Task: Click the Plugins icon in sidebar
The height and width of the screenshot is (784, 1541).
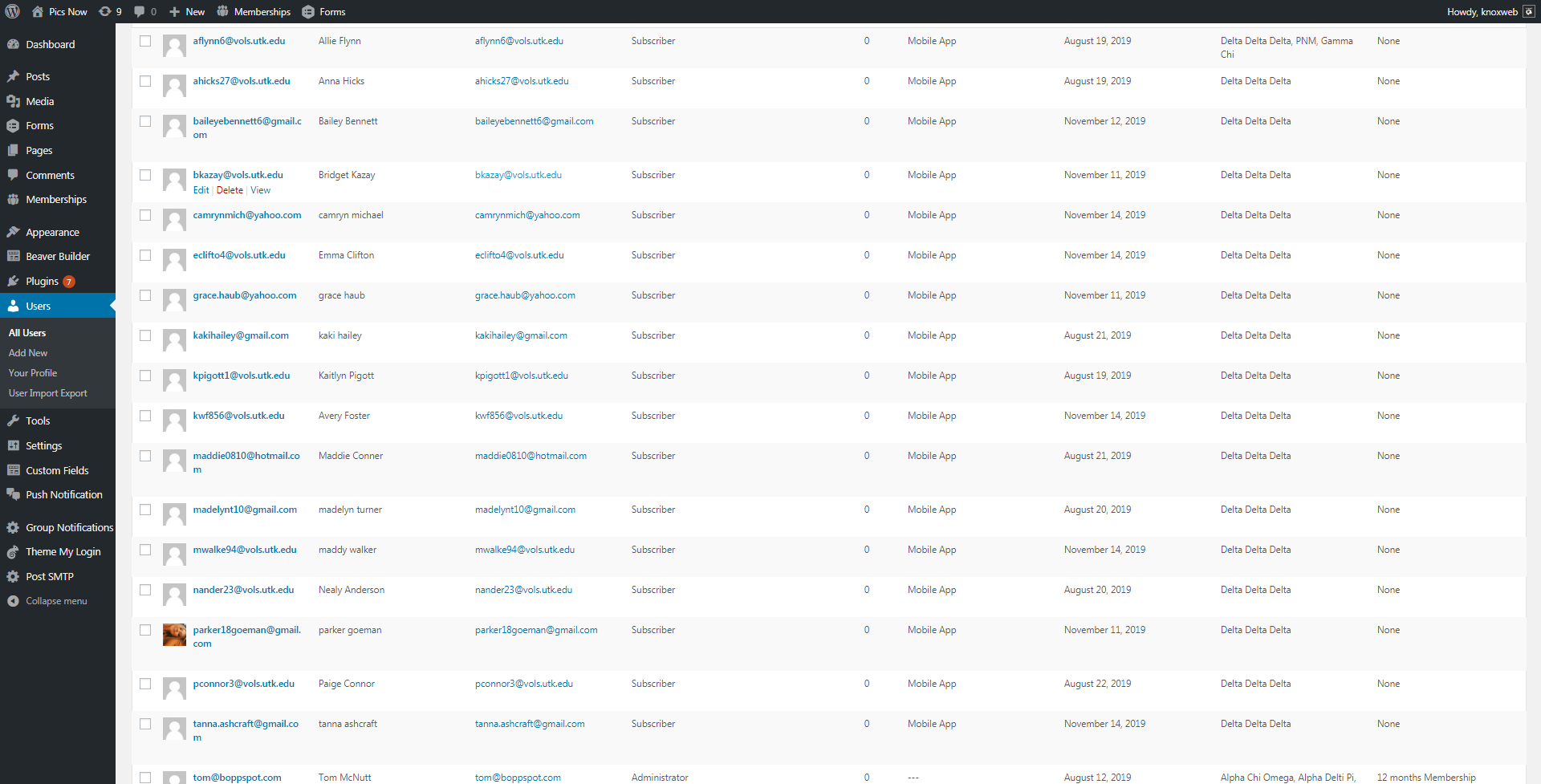Action: click(x=13, y=282)
